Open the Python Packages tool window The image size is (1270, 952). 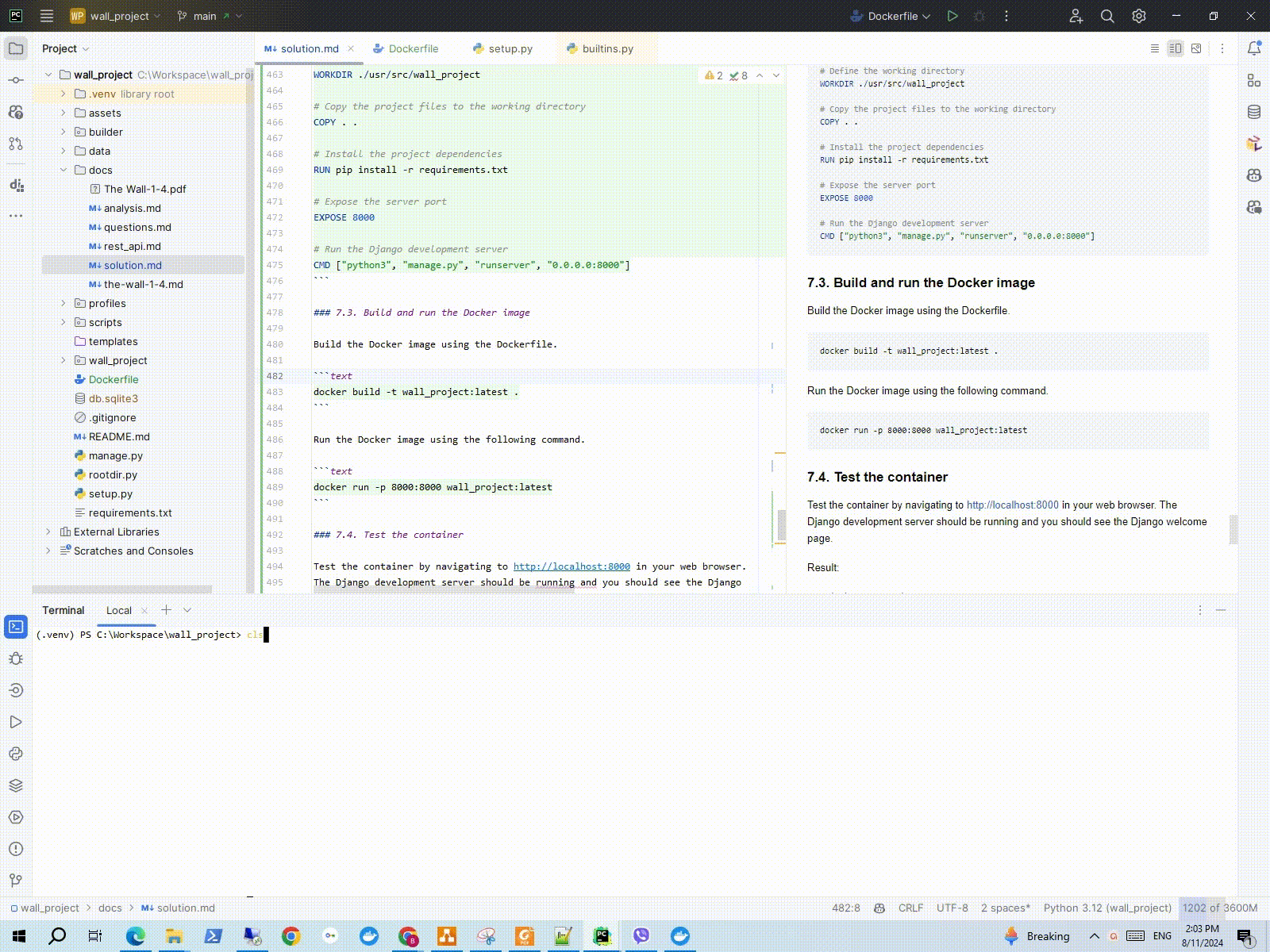pyautogui.click(x=16, y=785)
